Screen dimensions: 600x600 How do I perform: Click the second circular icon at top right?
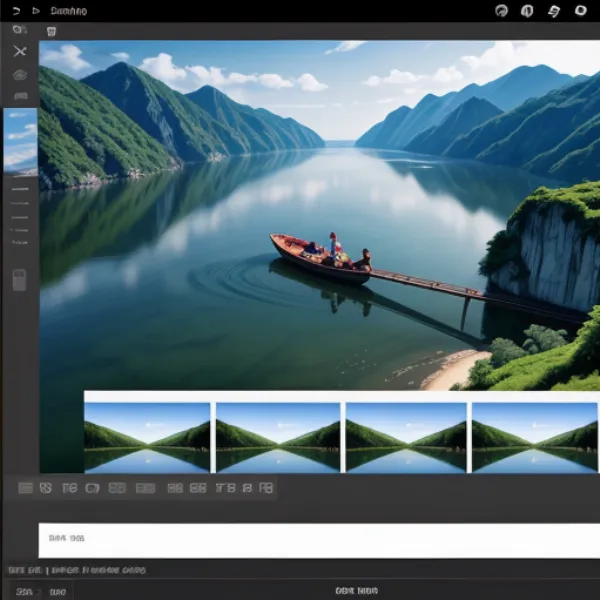[528, 11]
